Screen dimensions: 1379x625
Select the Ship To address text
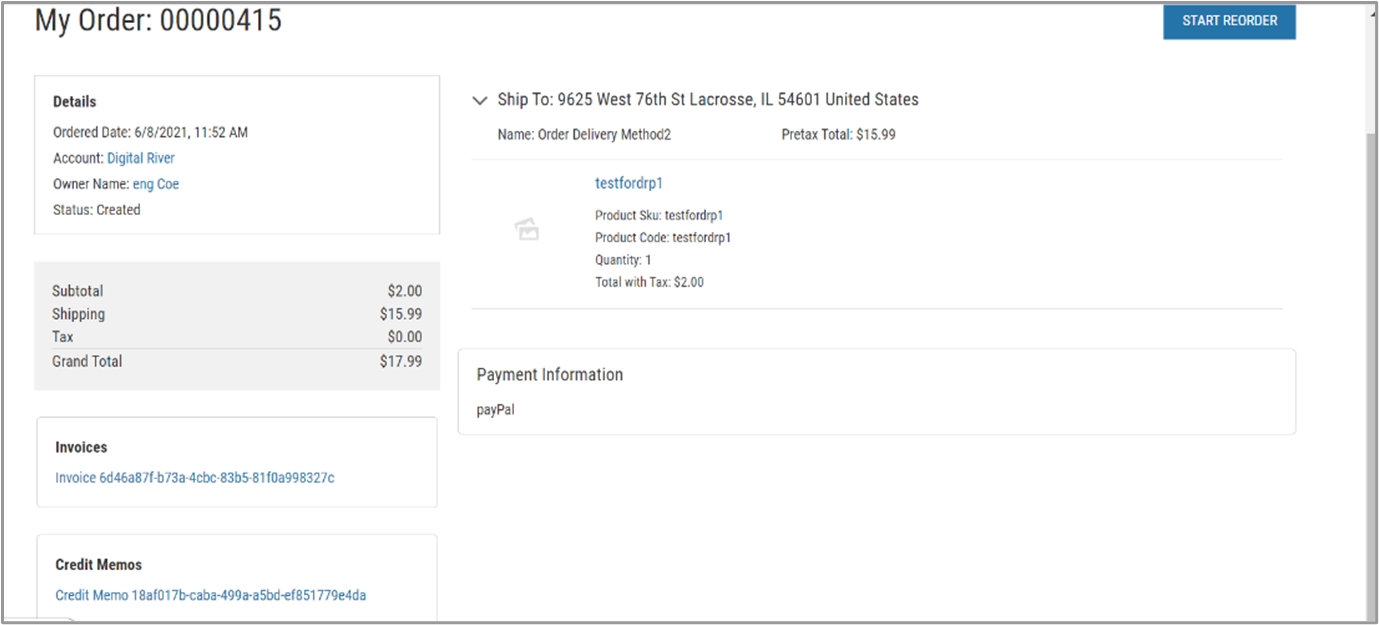point(708,100)
